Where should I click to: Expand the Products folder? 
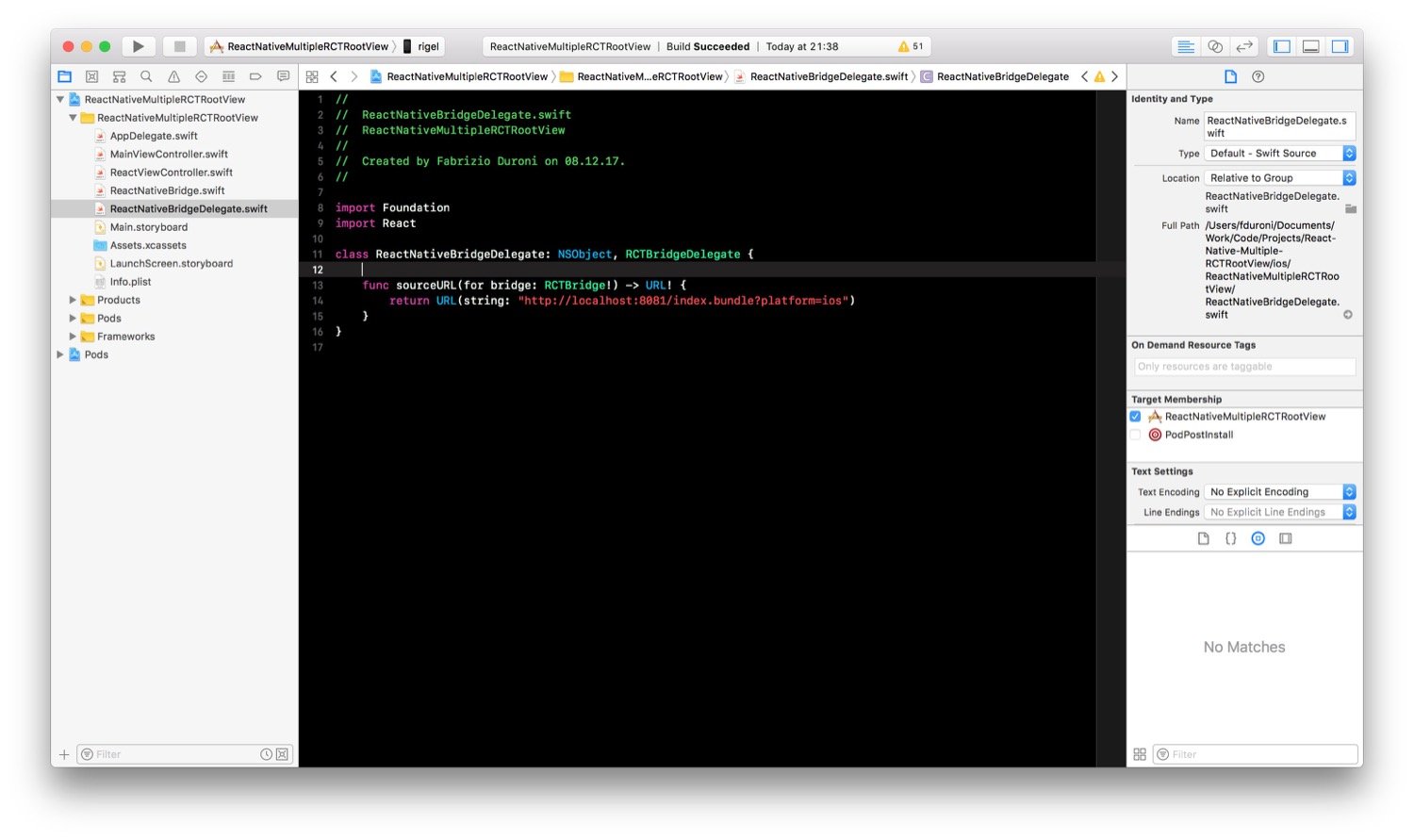point(73,300)
